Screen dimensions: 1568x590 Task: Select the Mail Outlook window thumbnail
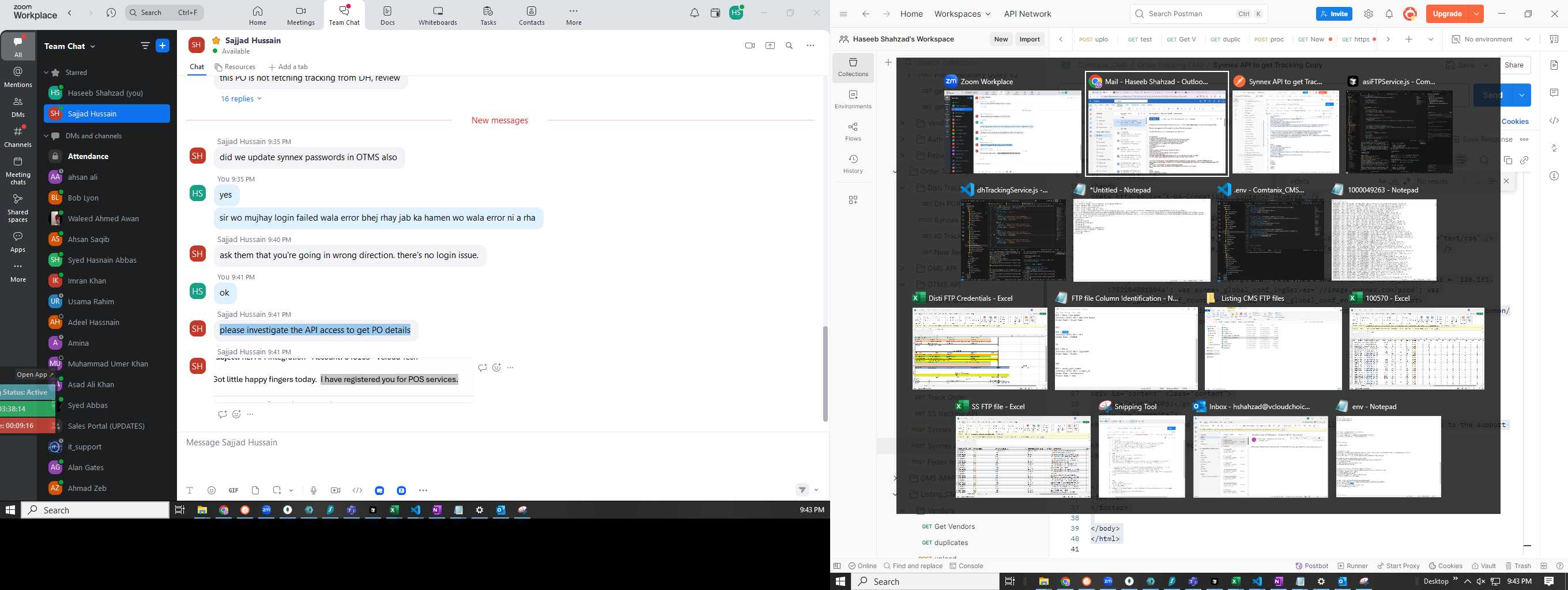pyautogui.click(x=1156, y=124)
